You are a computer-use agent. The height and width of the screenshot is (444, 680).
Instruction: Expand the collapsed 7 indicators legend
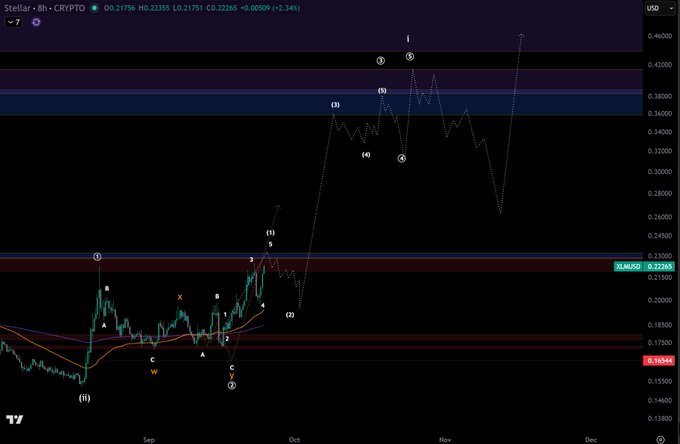click(x=13, y=22)
